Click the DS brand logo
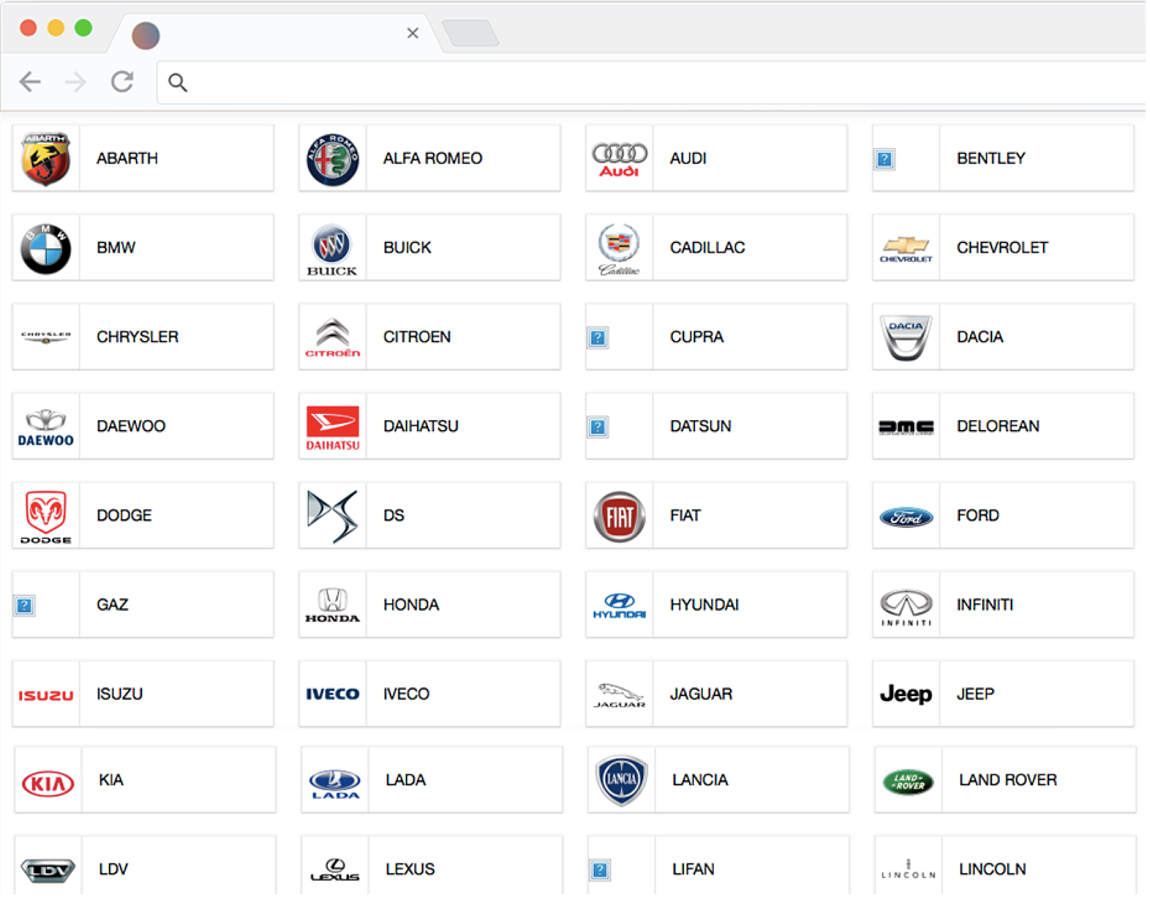 point(332,516)
